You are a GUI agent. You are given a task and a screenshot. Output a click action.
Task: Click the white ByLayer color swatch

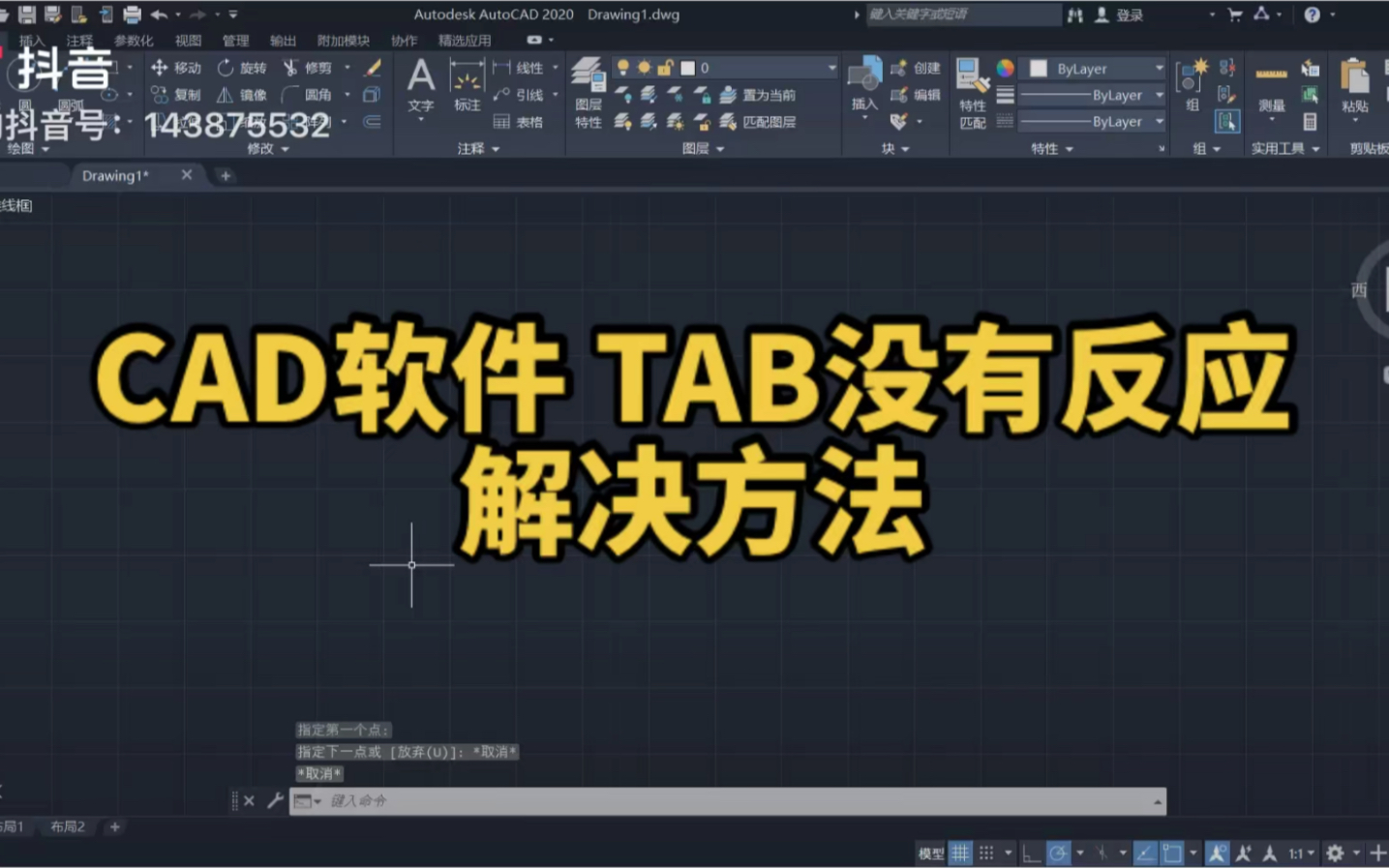coord(1039,69)
